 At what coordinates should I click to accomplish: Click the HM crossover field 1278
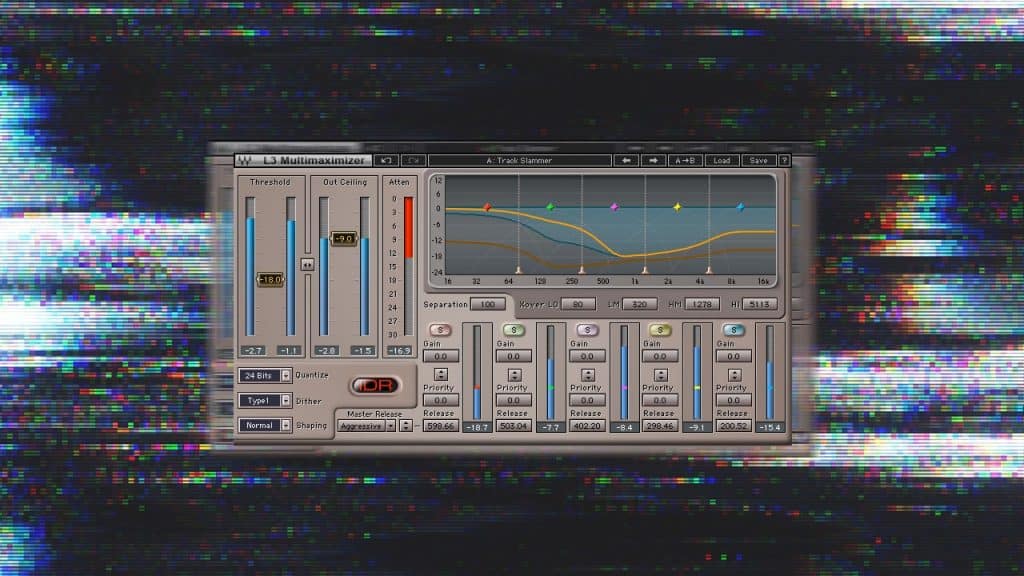(x=702, y=304)
